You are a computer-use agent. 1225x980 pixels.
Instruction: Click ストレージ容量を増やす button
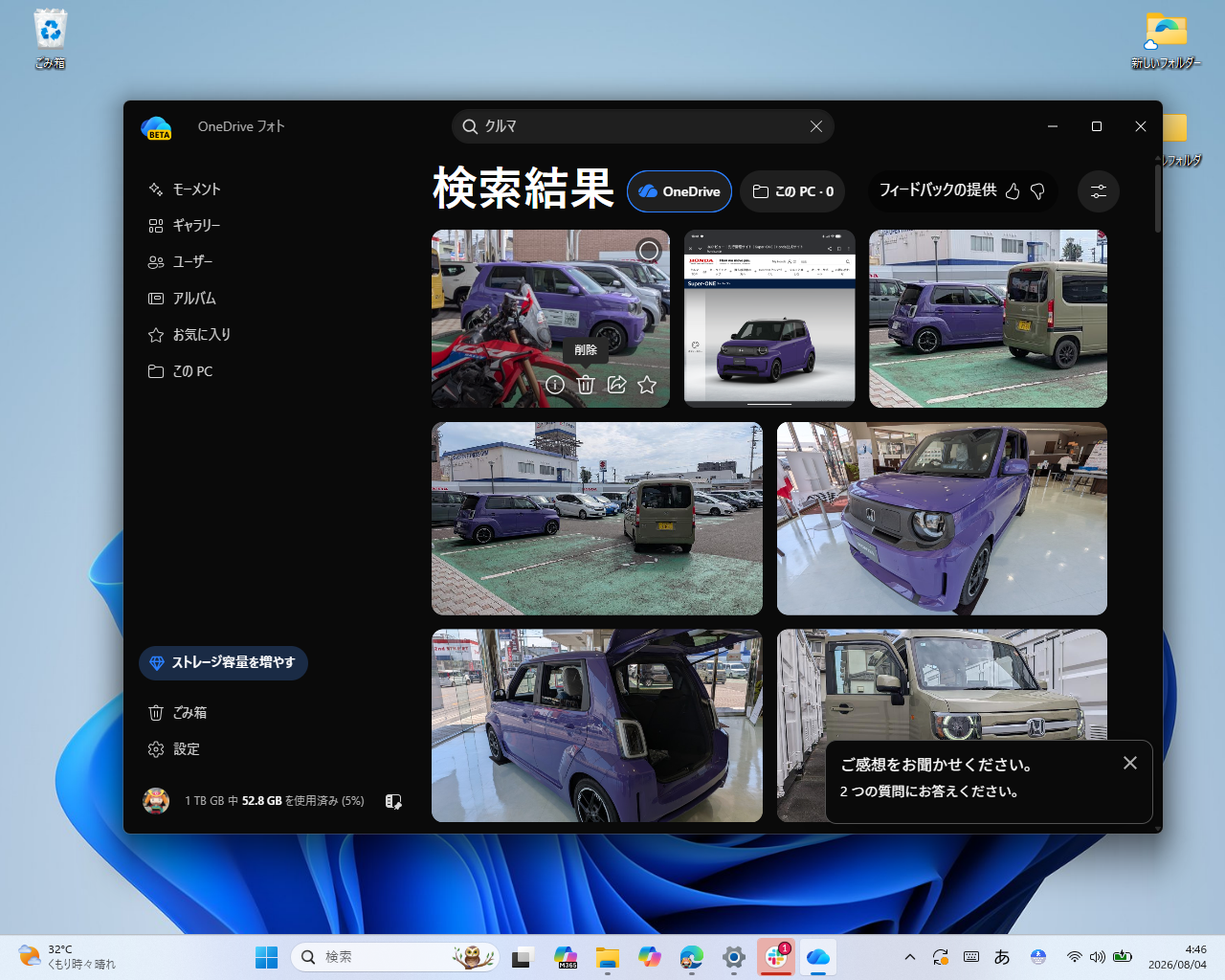[223, 662]
